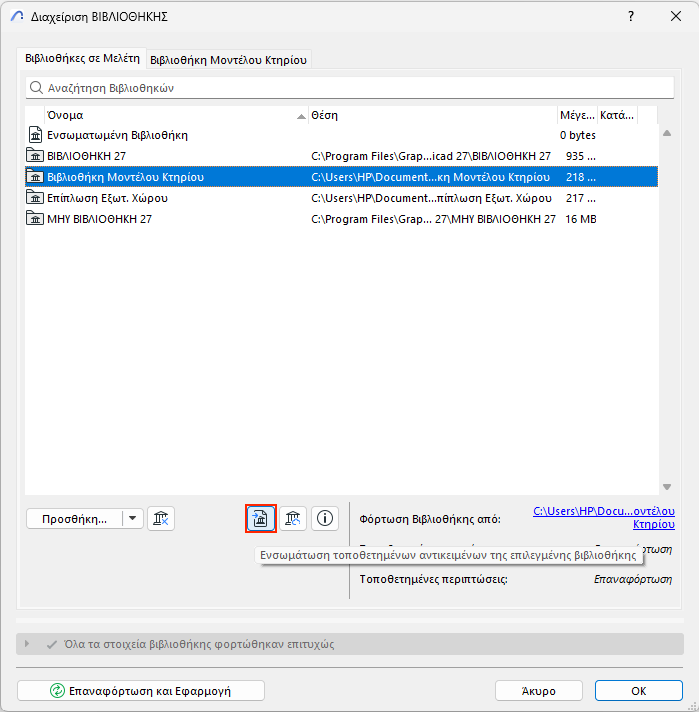This screenshot has width=699, height=712.
Task: Switch to Βιβλιοθήκες σε Μελέτη tab
Action: 82,58
